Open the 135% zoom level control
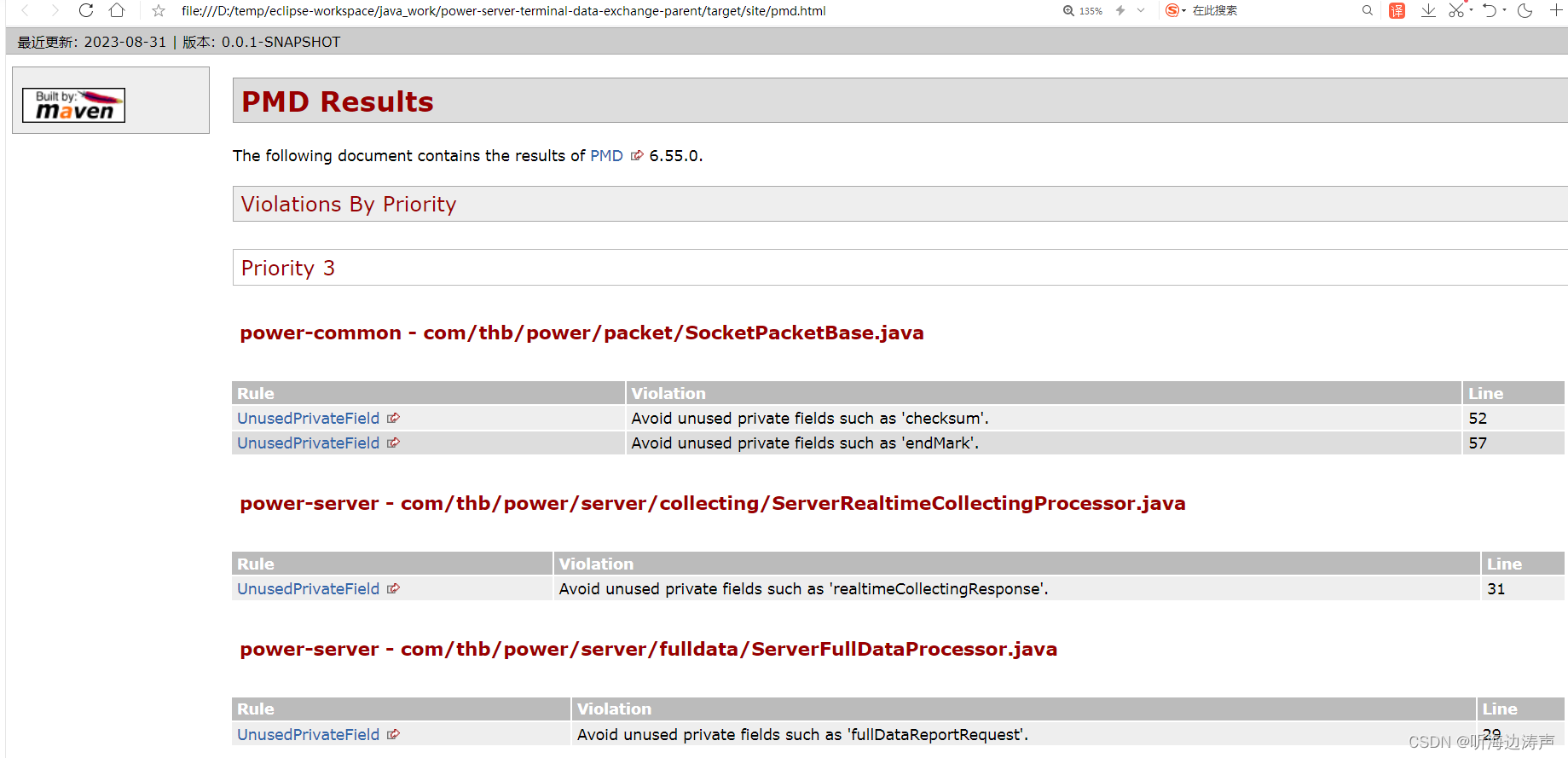Screen dimensions: 1568x758 click(1083, 11)
